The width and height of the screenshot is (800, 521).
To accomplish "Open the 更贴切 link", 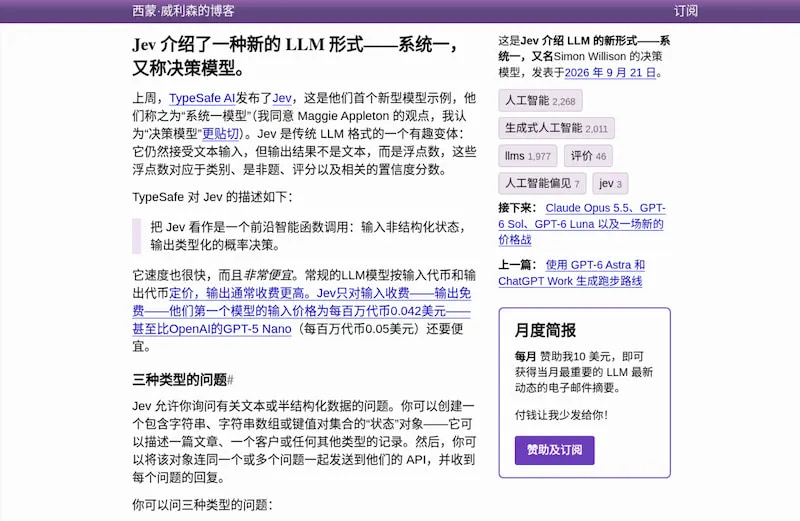I will tap(221, 134).
